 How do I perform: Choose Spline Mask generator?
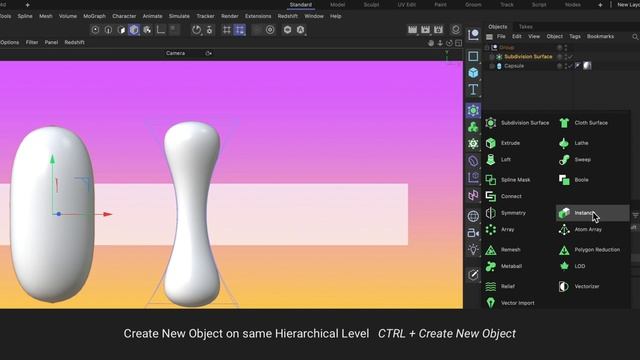[508, 180]
